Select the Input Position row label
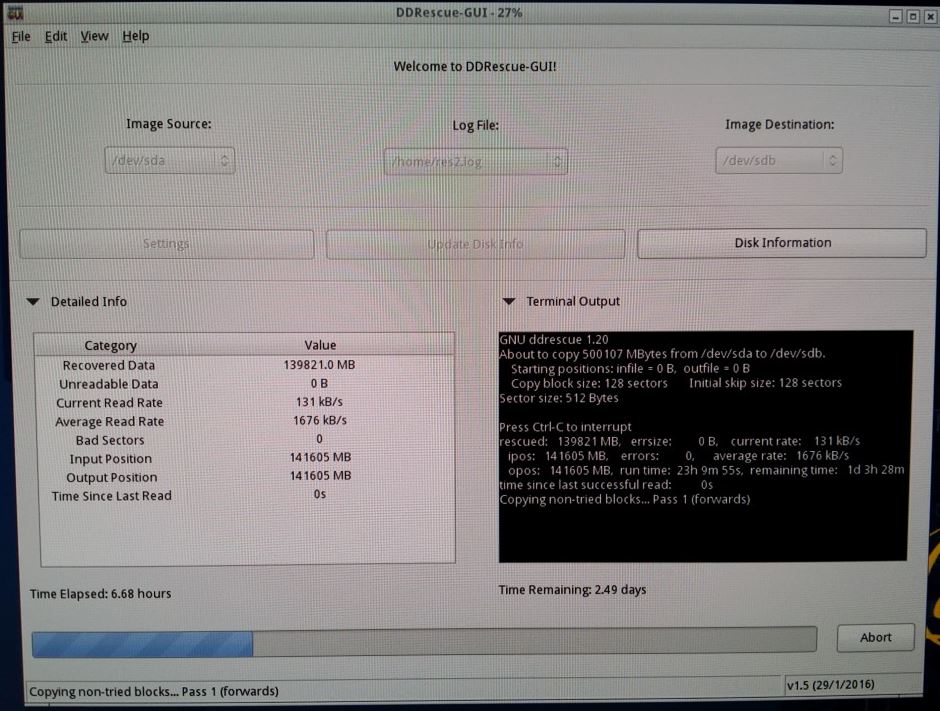The width and height of the screenshot is (940, 711). coord(110,459)
